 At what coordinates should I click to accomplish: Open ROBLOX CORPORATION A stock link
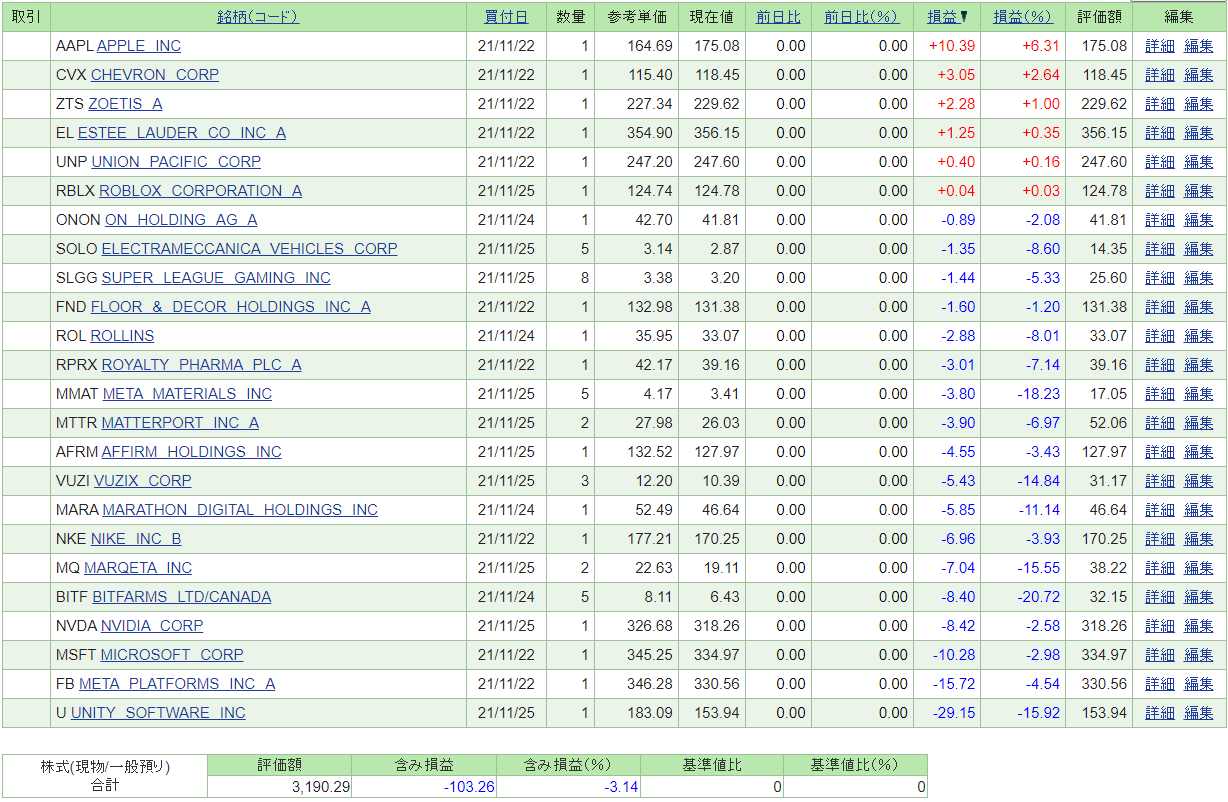tap(201, 191)
